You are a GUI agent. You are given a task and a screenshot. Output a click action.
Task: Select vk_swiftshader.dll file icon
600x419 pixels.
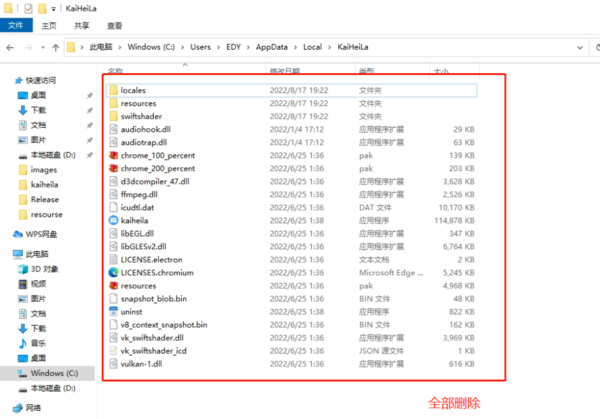click(113, 338)
